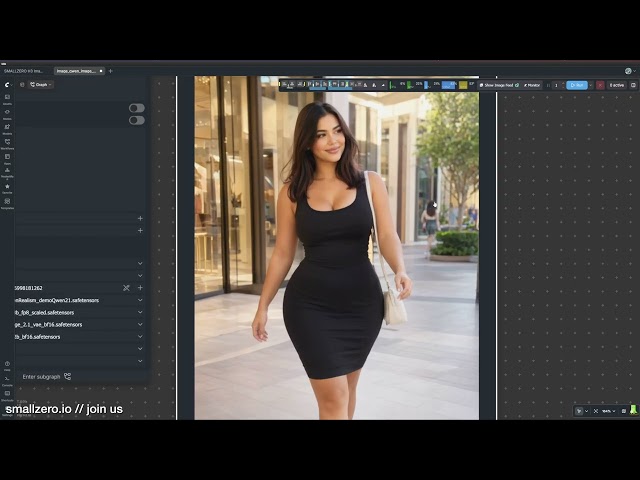Screen dimensions: 640x480
Task: Click the shuffle icon beside the seed value
Action: pos(126,288)
